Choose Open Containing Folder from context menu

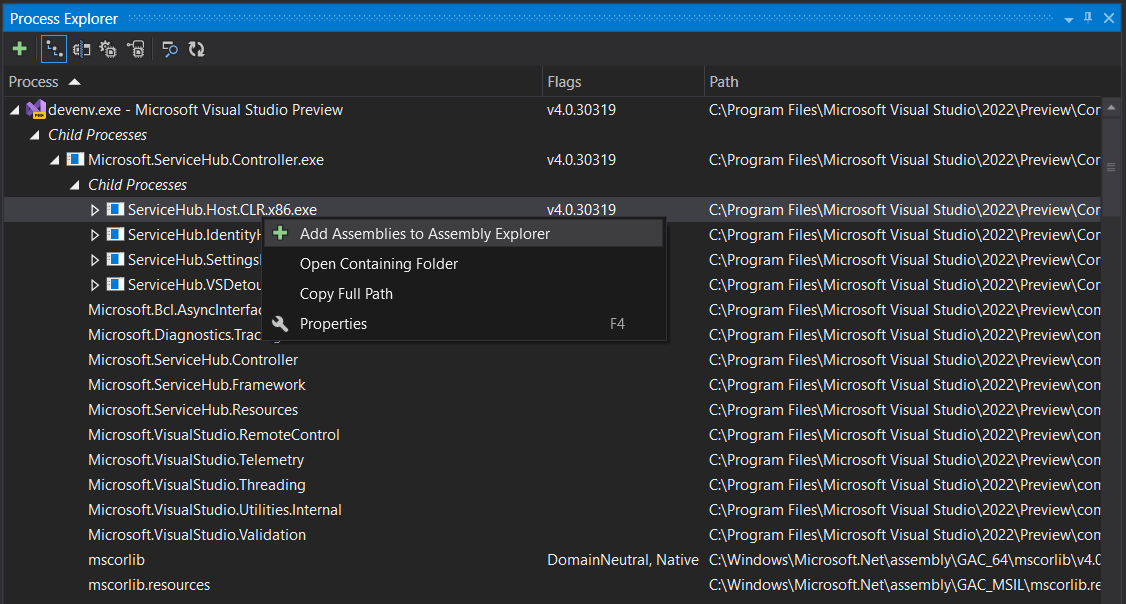coord(464,264)
